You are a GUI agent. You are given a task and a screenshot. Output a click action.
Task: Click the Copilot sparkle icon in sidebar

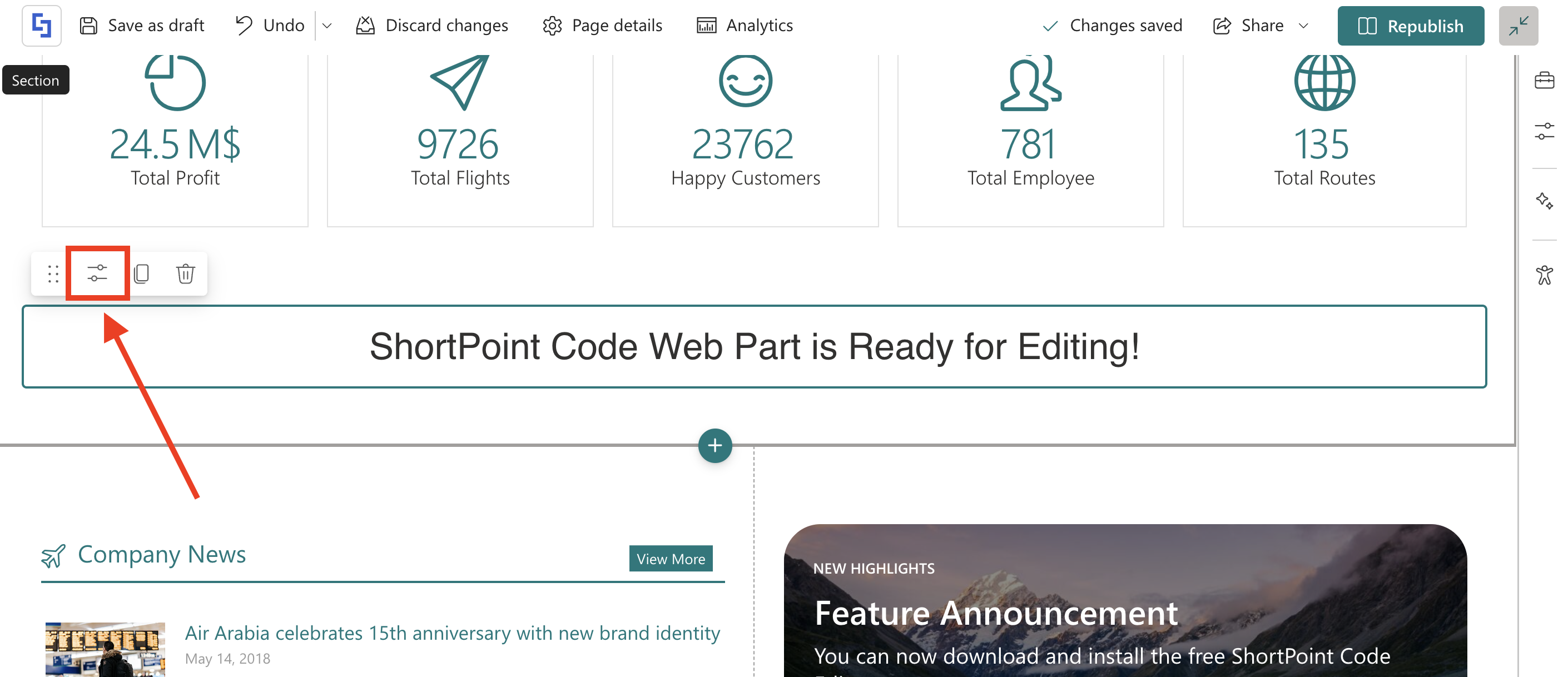pos(1544,201)
